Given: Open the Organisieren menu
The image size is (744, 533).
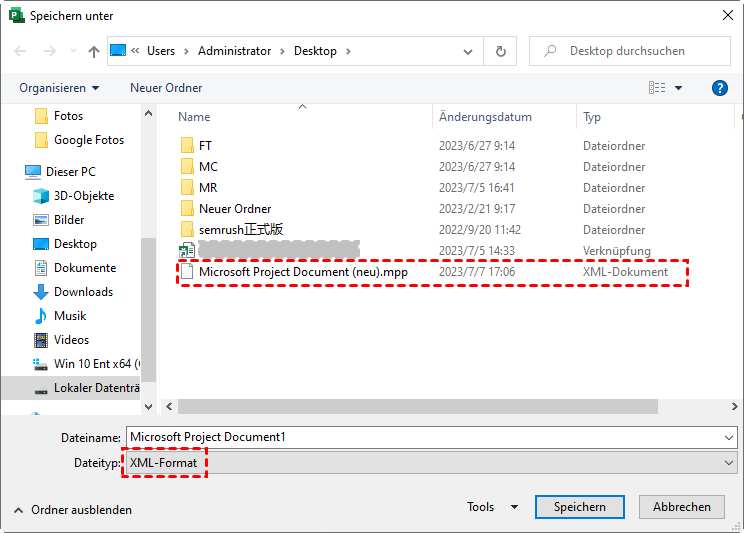Looking at the screenshot, I should (59, 88).
